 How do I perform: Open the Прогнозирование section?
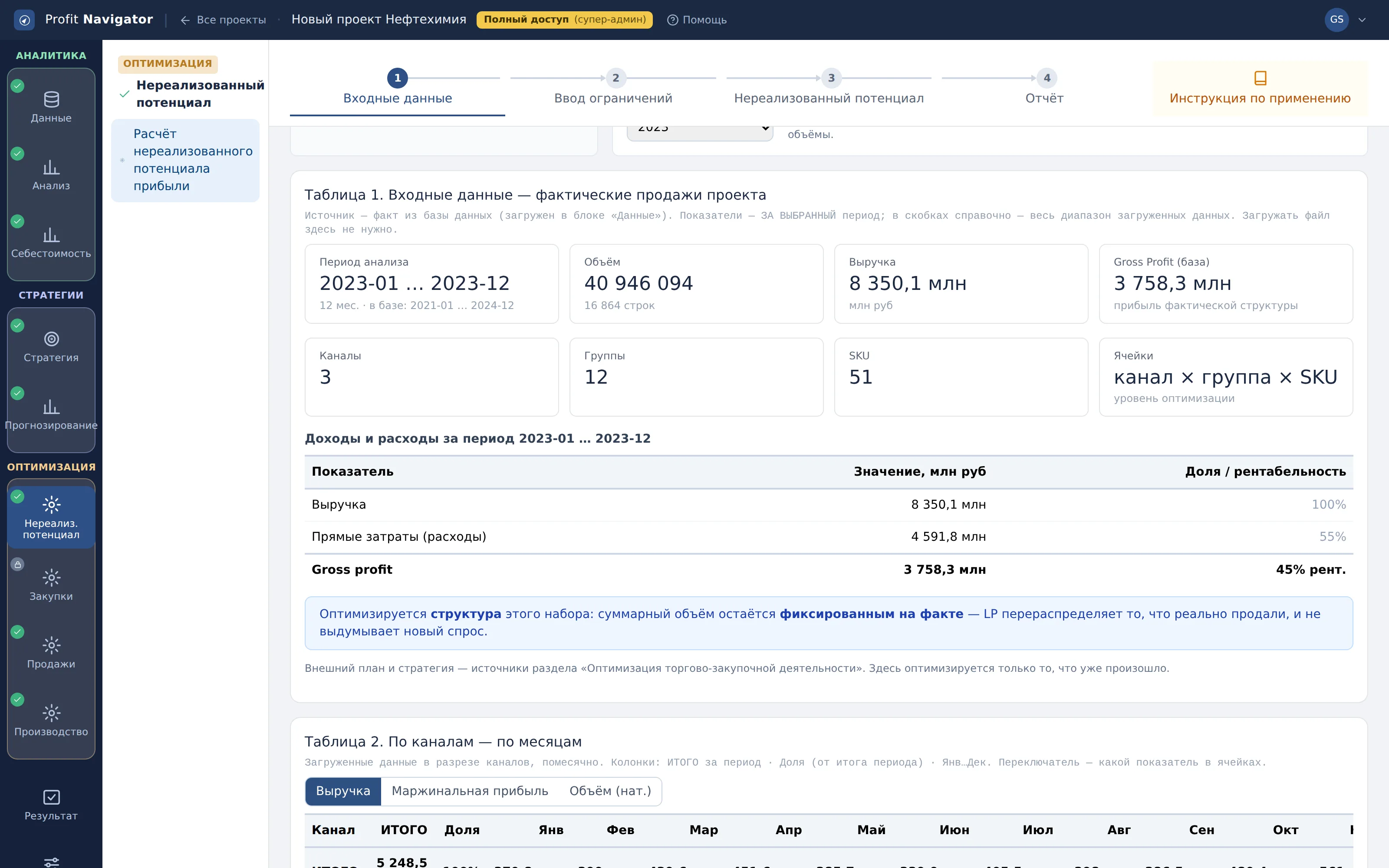pyautogui.click(x=51, y=414)
